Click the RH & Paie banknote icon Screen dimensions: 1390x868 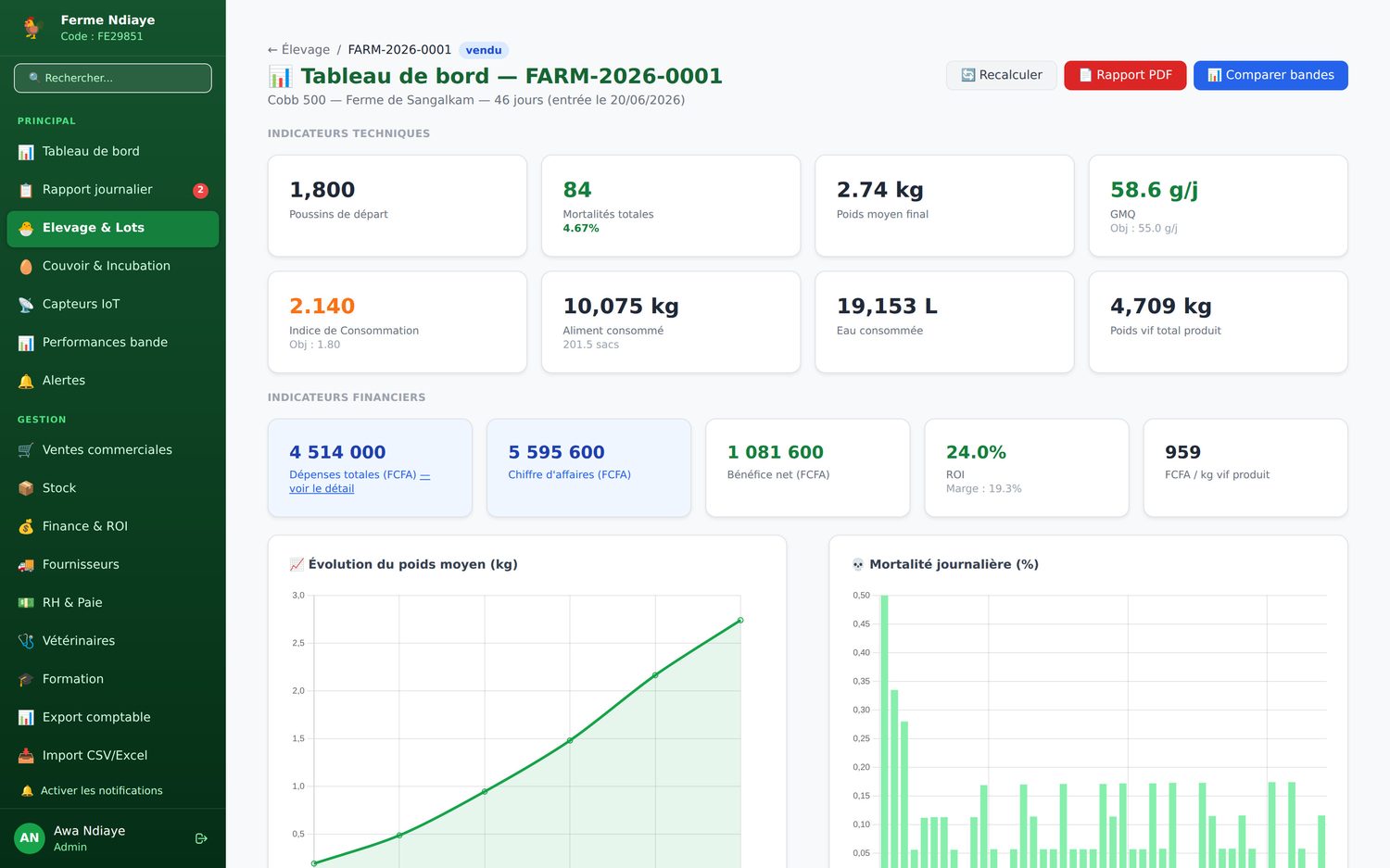click(x=26, y=603)
